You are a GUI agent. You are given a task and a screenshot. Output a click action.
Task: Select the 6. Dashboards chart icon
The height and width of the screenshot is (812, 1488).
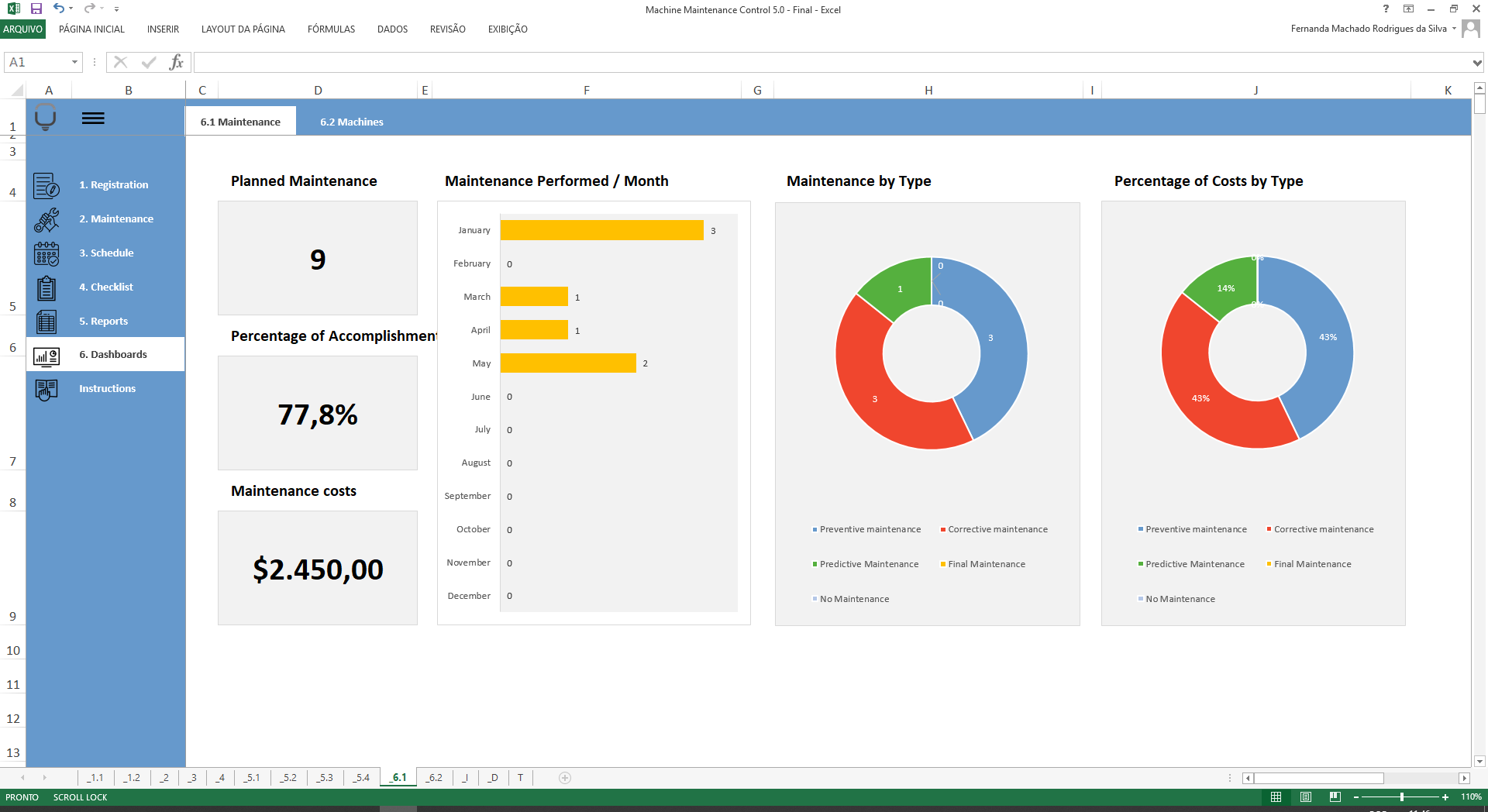point(46,355)
